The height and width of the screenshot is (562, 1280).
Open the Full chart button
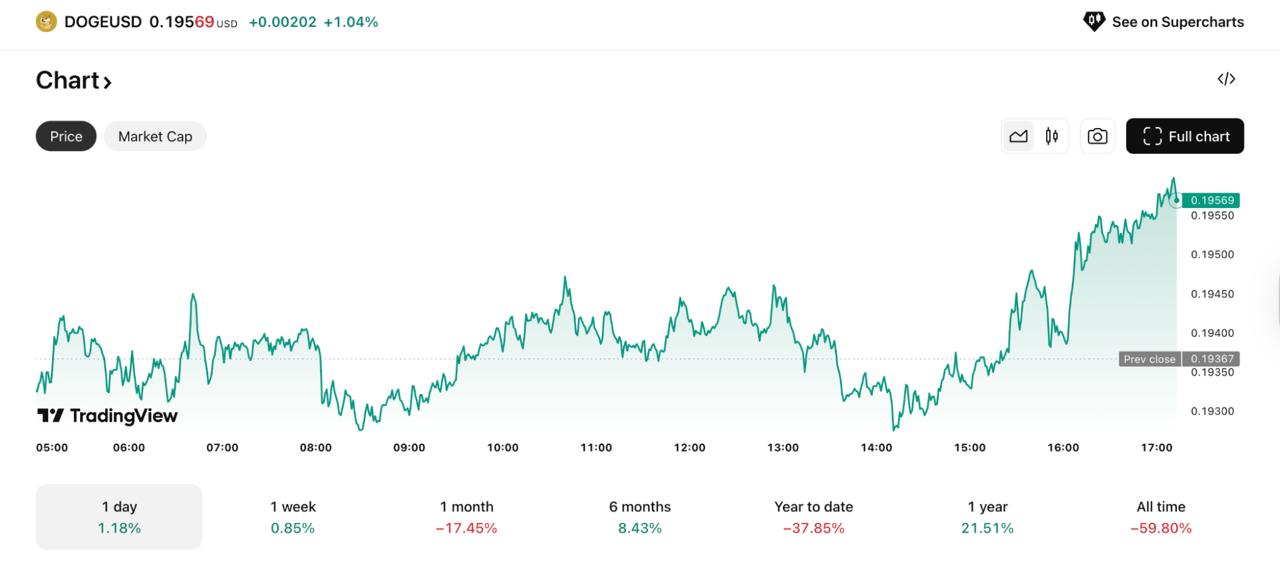[1185, 136]
